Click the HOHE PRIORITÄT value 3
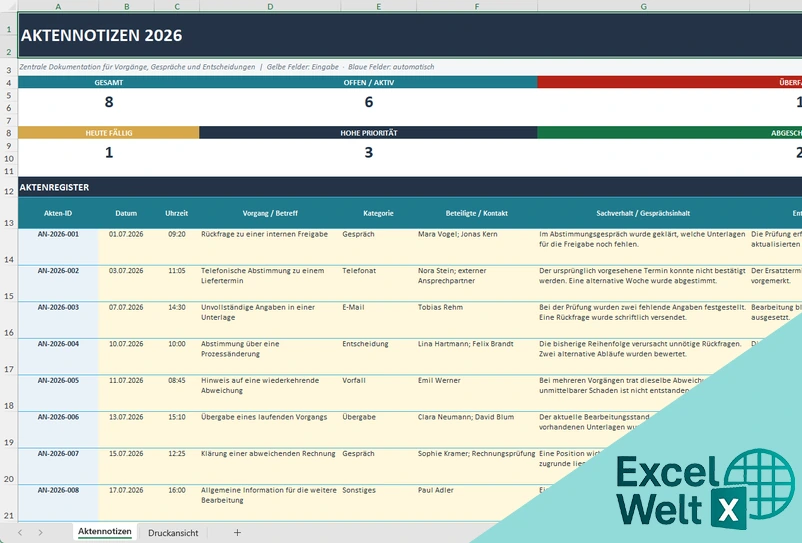The height and width of the screenshot is (543, 802). [368, 152]
